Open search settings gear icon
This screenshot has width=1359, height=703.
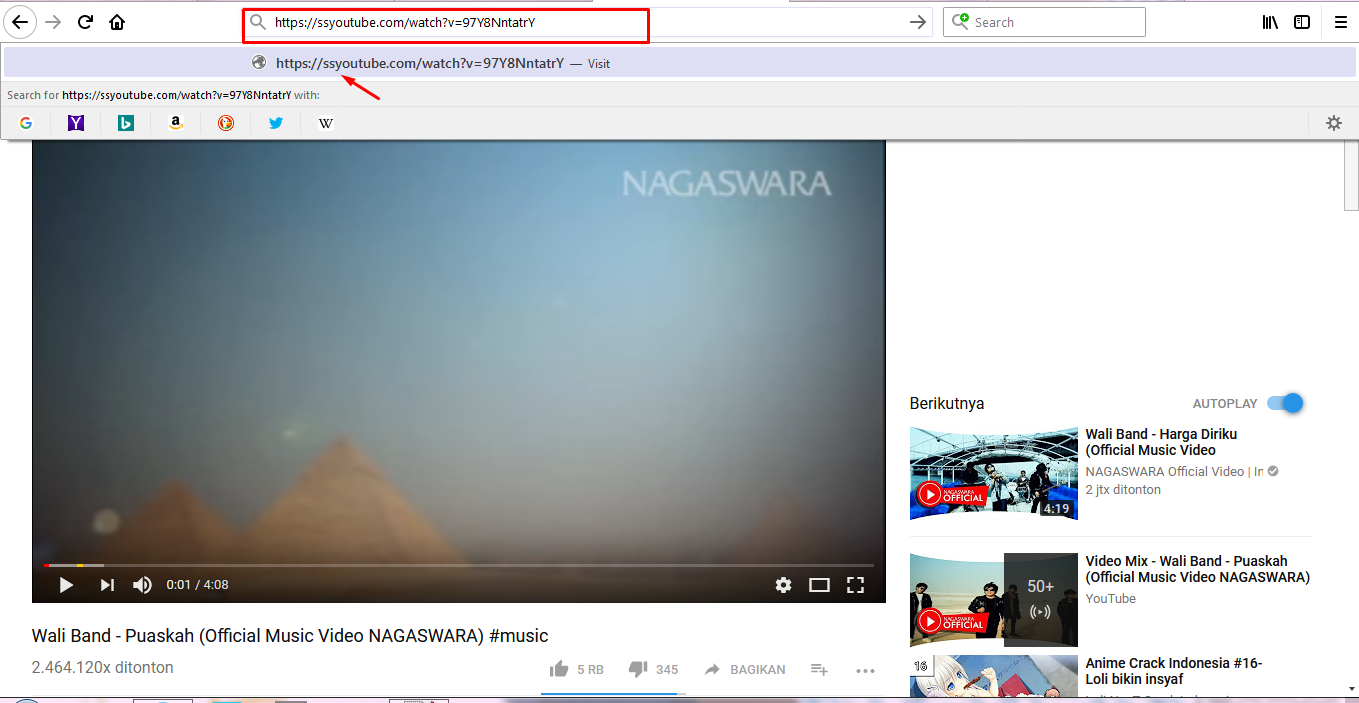pyautogui.click(x=1333, y=123)
